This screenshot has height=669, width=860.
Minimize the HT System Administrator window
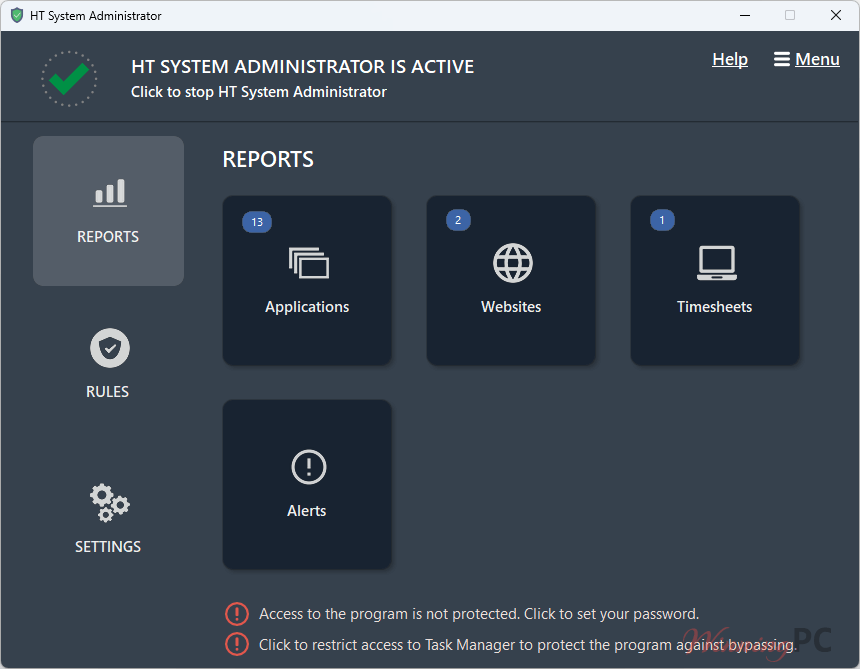tap(745, 15)
